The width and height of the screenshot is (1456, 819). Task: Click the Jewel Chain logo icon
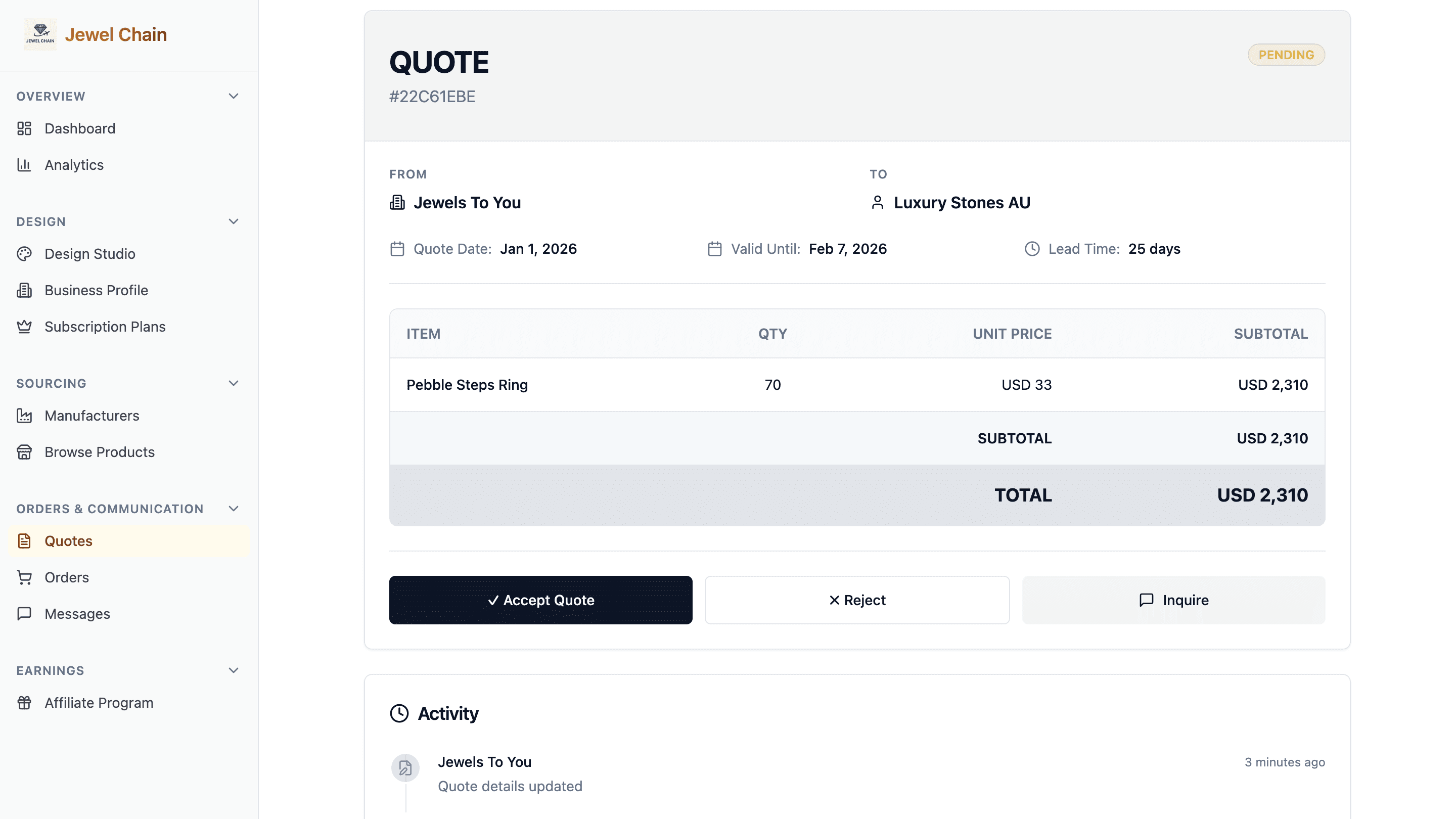40,34
